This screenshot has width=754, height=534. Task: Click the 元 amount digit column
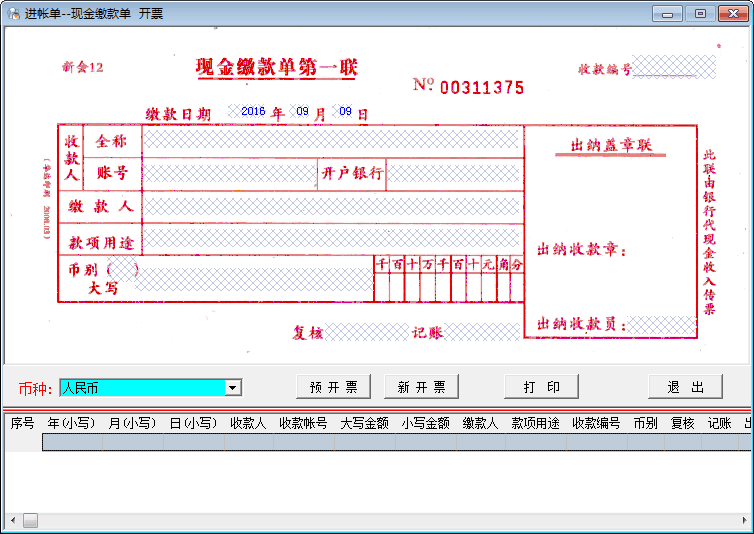[489, 279]
